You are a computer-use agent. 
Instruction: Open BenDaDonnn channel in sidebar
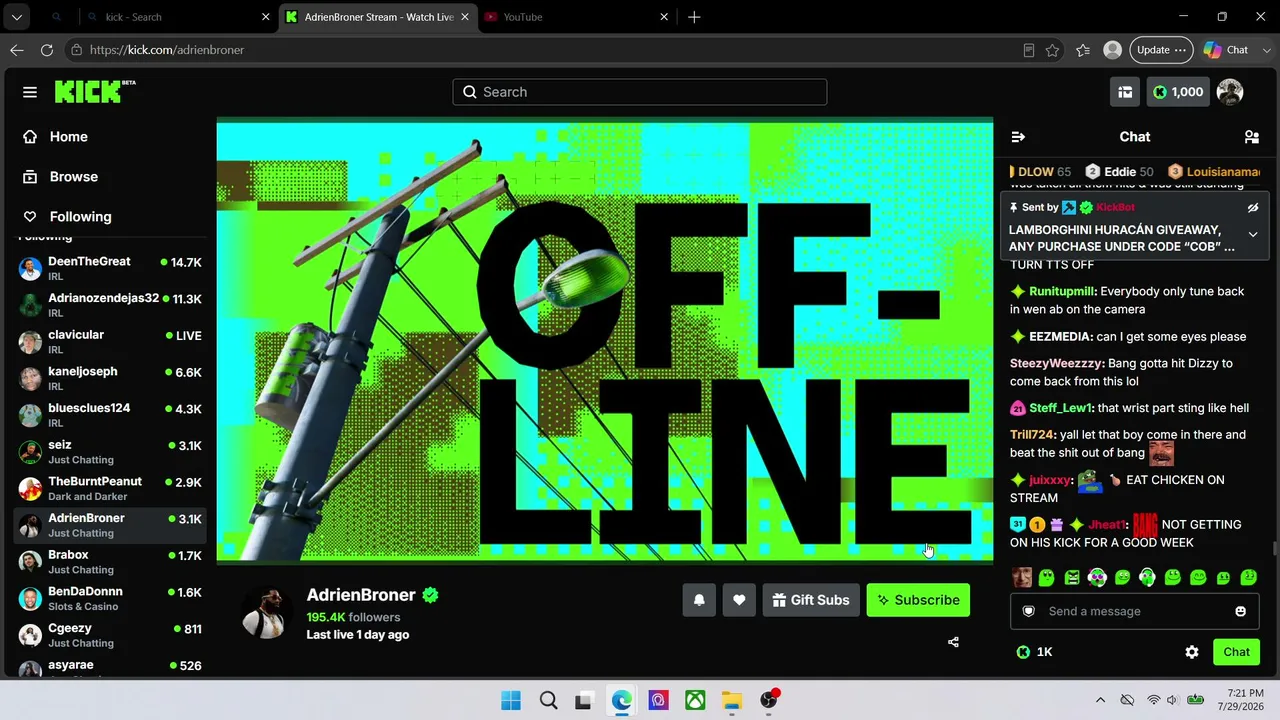tap(110, 598)
